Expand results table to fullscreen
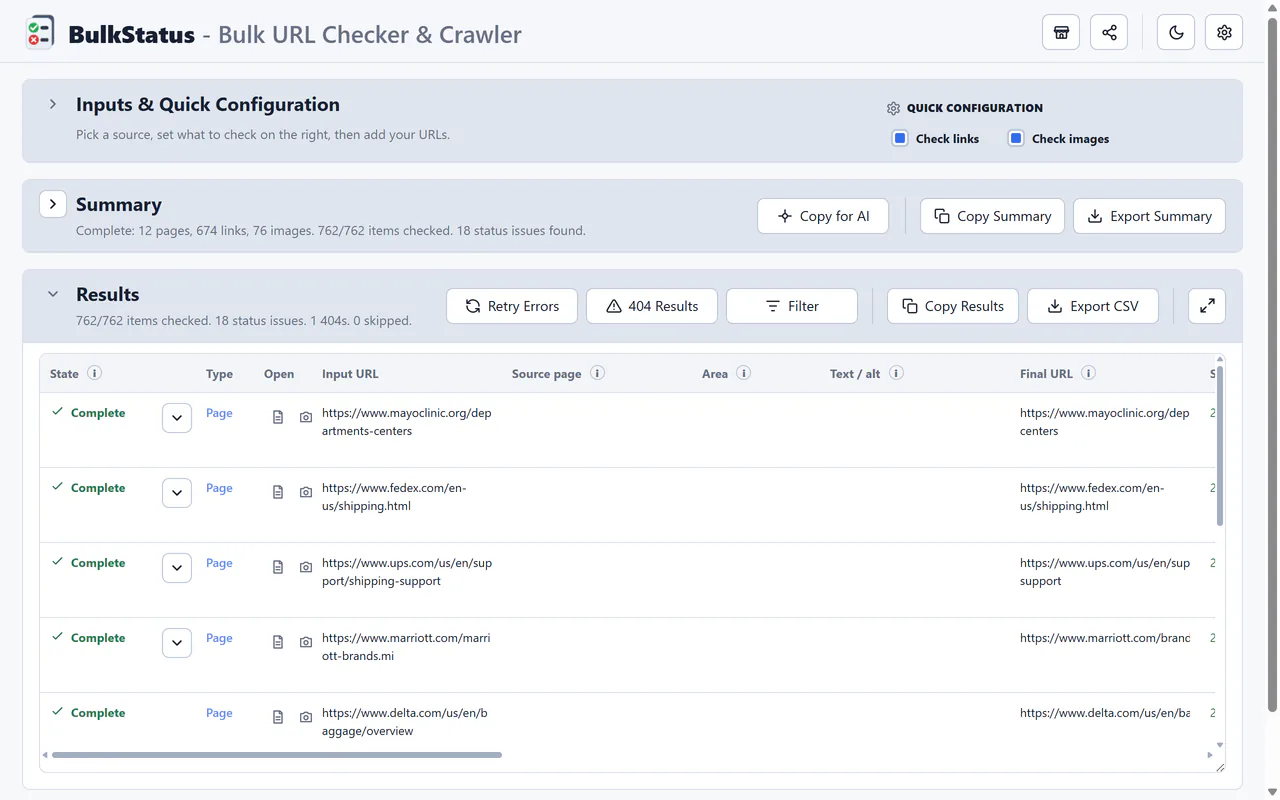The width and height of the screenshot is (1280, 800). tap(1207, 306)
